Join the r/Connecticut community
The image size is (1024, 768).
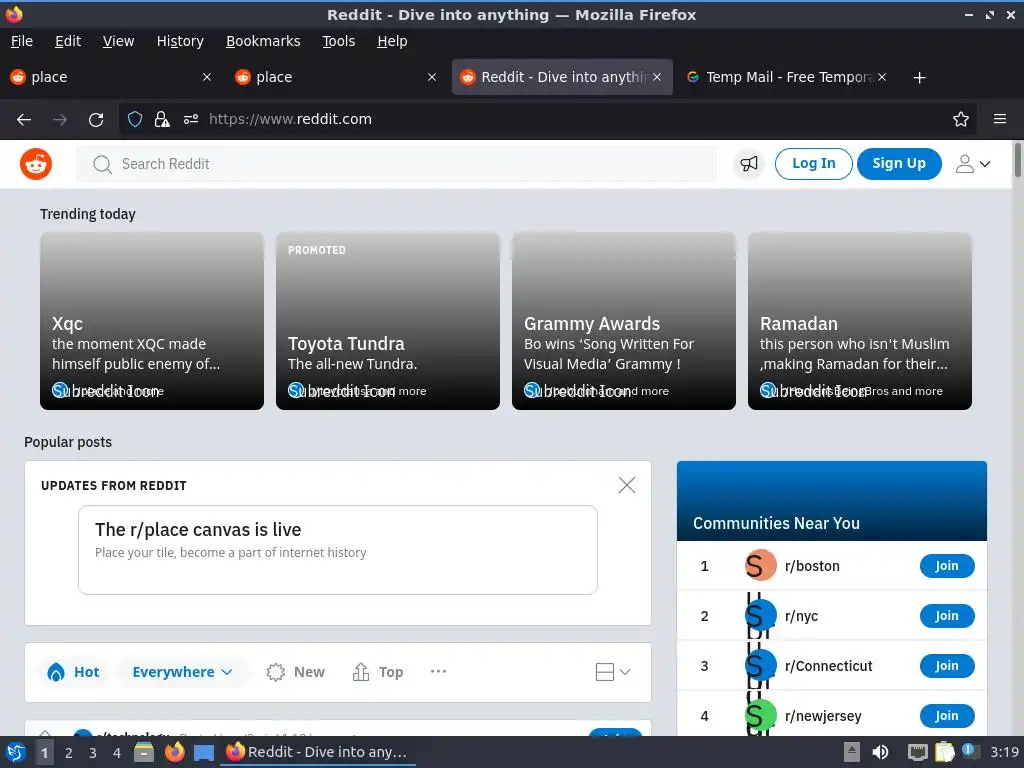coord(947,665)
